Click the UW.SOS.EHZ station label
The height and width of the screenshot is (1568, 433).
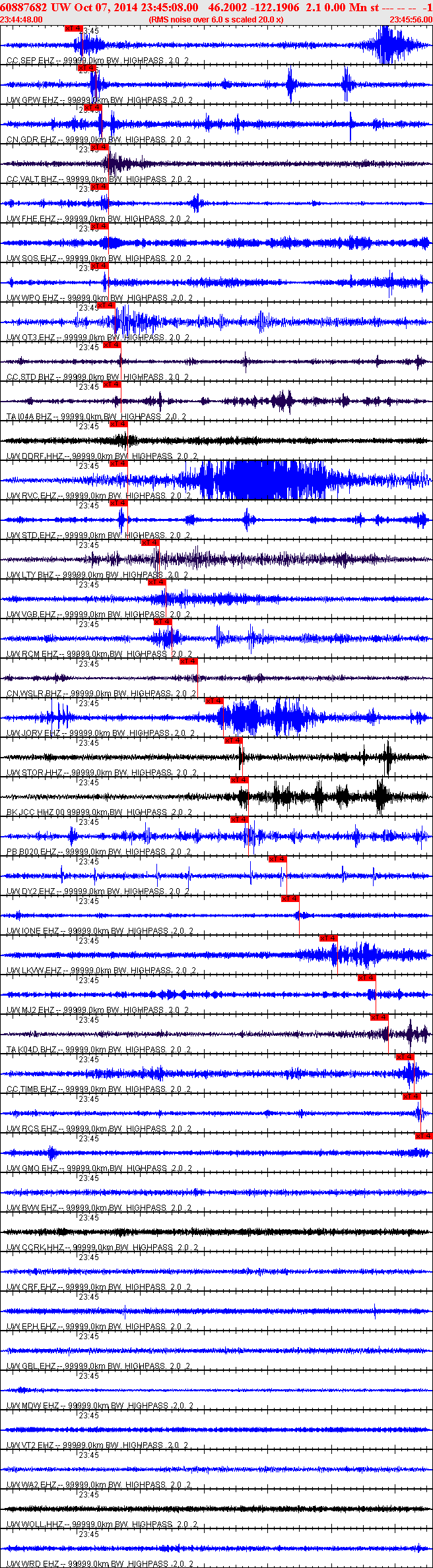coord(99,258)
